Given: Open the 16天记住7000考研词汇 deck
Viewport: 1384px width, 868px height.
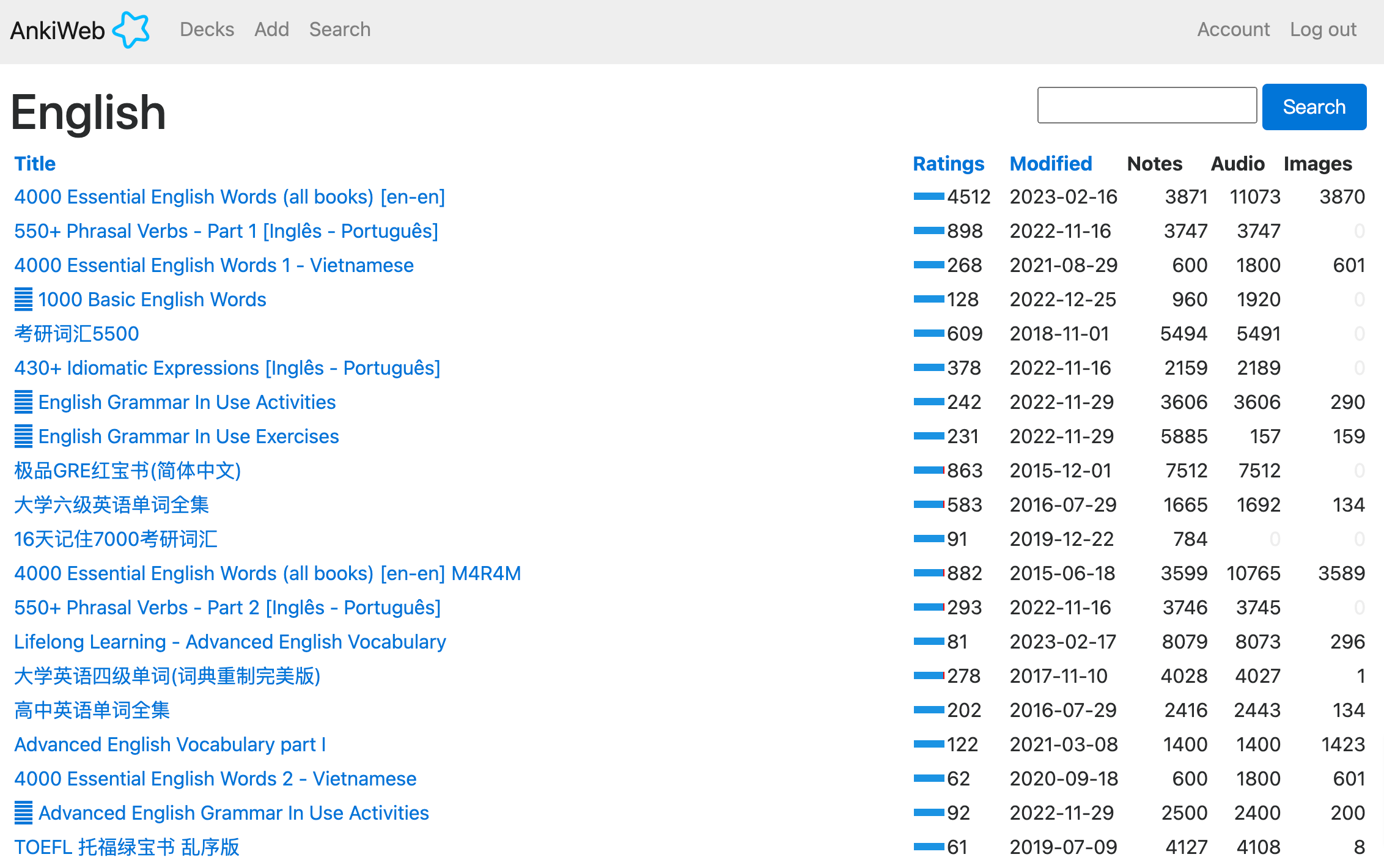Looking at the screenshot, I should point(116,539).
